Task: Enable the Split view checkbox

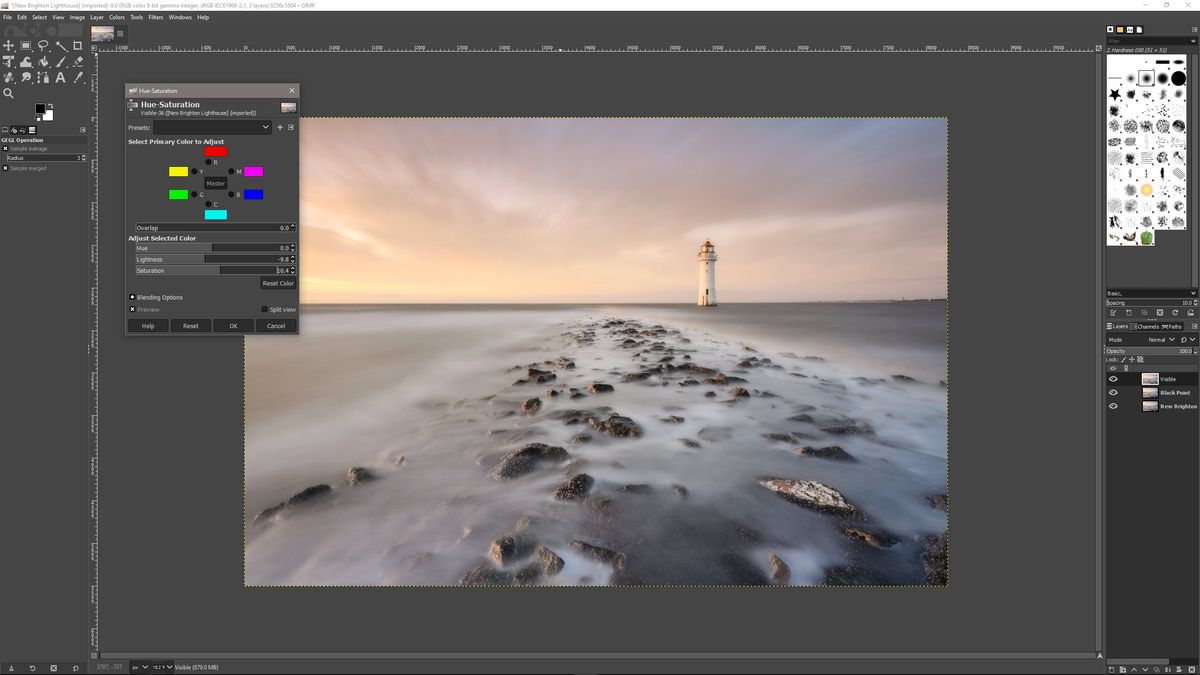Action: (x=265, y=308)
